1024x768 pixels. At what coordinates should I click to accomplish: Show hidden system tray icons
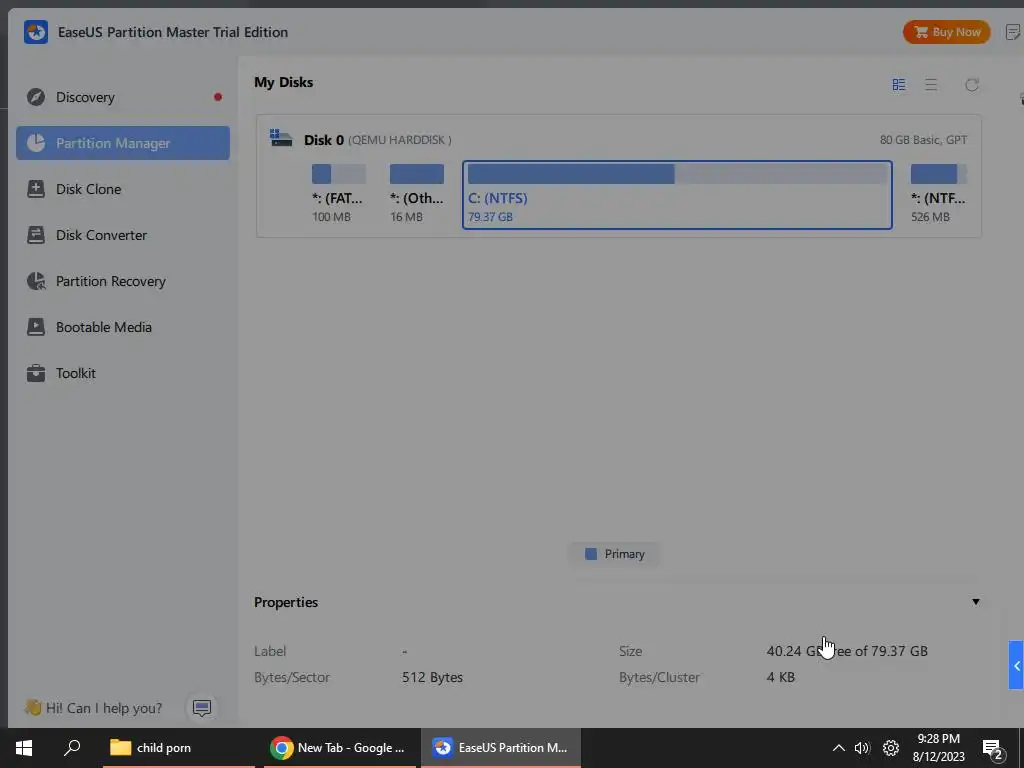[838, 748]
